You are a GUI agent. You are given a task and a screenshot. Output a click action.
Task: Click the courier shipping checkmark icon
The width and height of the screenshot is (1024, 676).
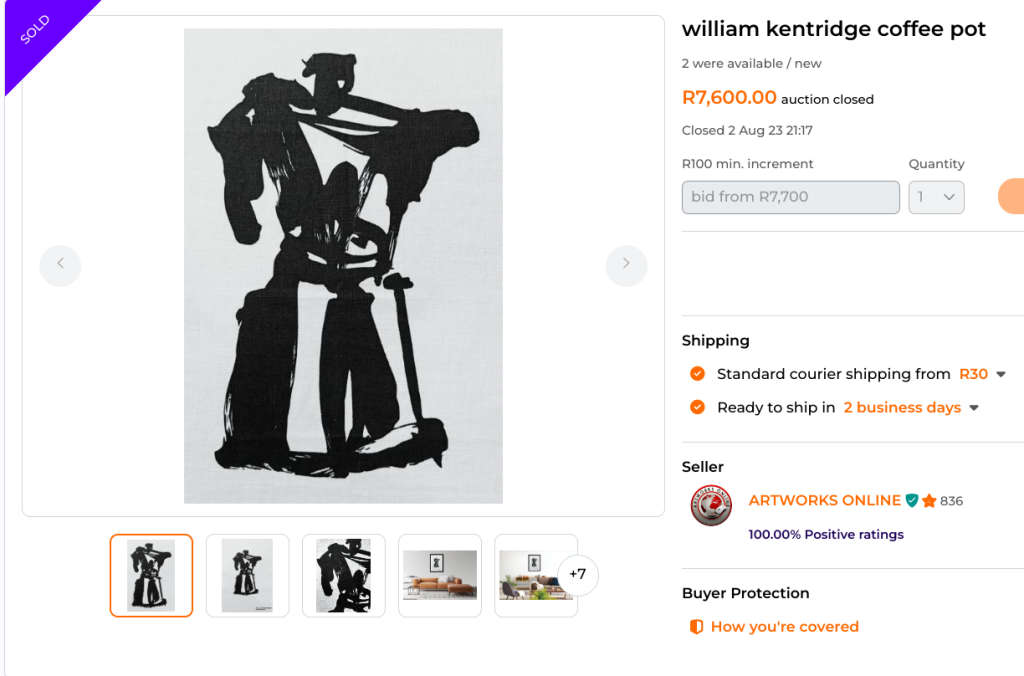[x=697, y=373]
